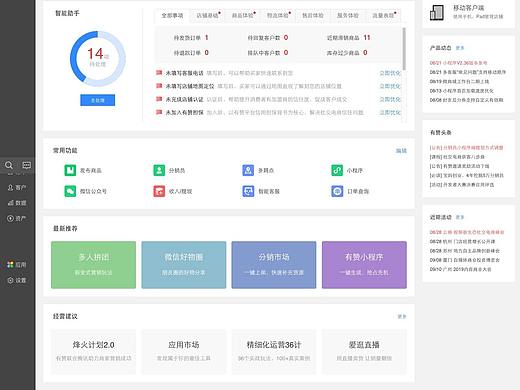This screenshot has height=390, width=520.
Task: Open the message chat icon in sidebar
Action: [27, 165]
